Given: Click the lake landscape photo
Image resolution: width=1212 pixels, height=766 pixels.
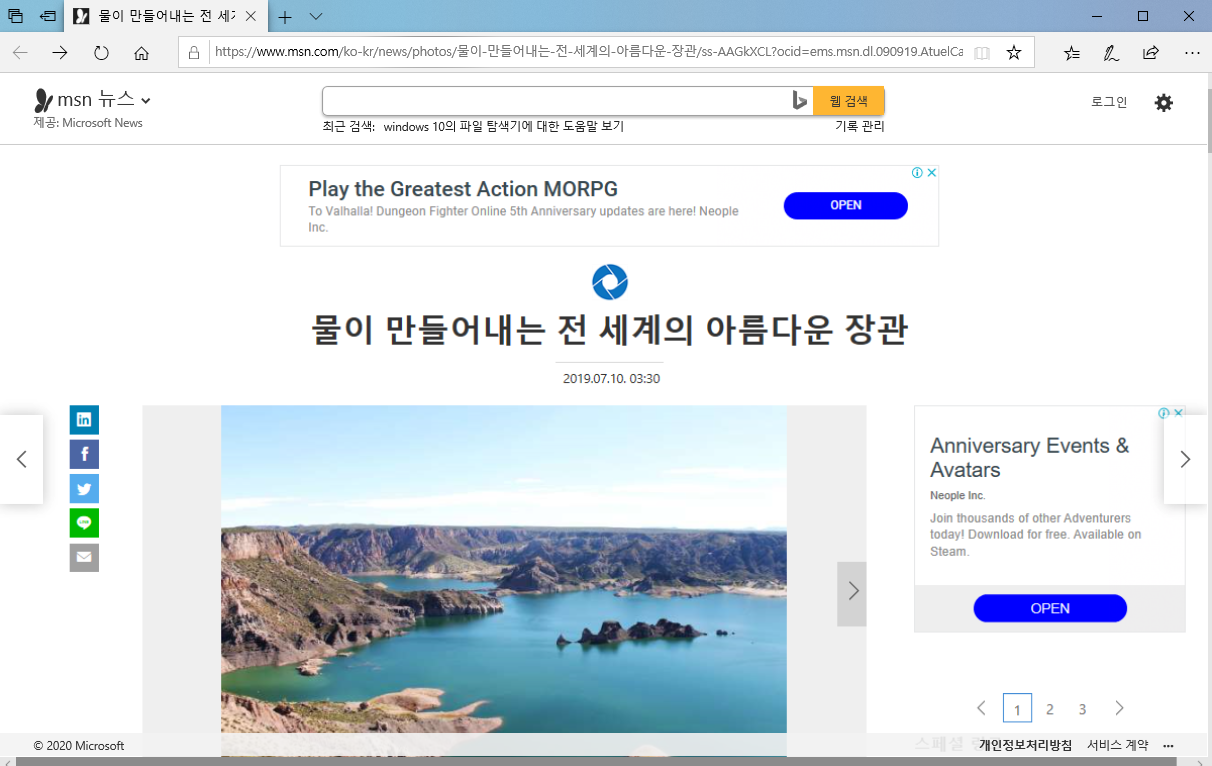Looking at the screenshot, I should [504, 580].
